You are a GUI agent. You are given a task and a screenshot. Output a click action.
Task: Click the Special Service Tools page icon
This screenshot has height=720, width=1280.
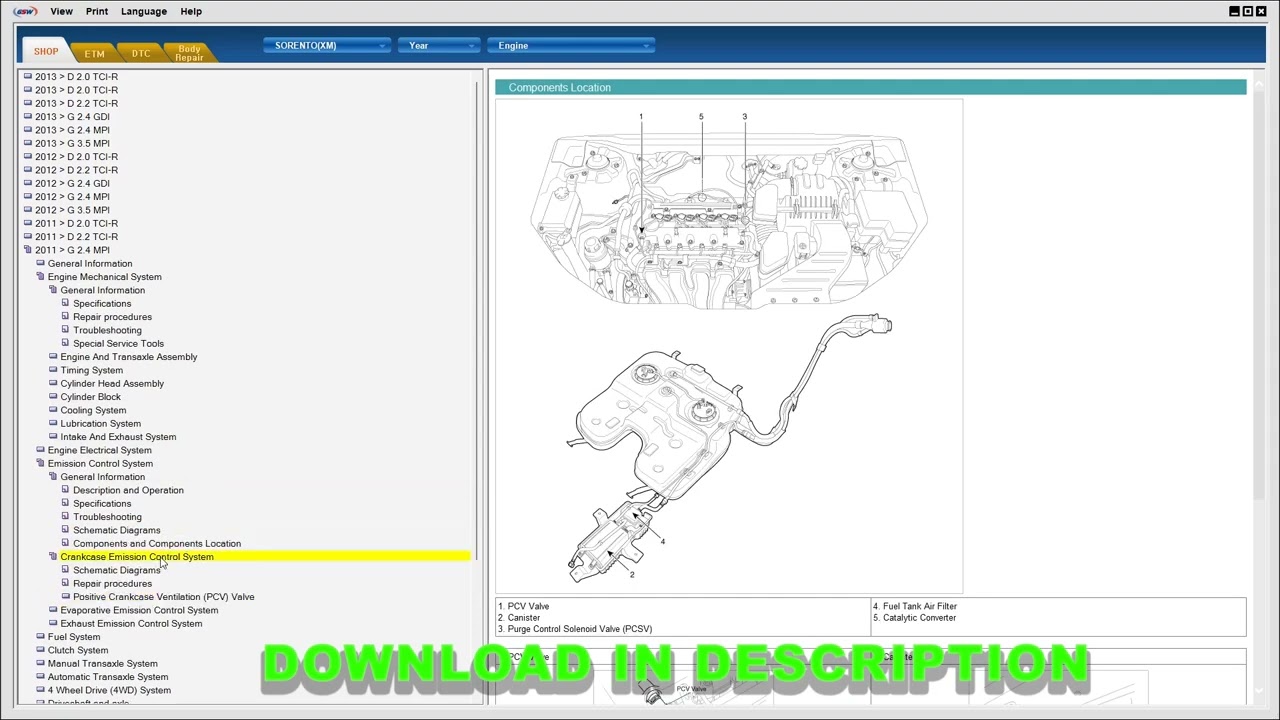65,343
